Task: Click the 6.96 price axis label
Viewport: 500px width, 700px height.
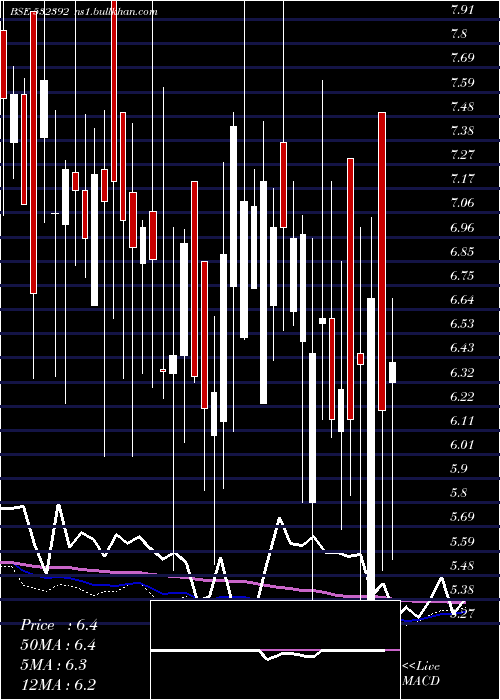Action: 462,228
